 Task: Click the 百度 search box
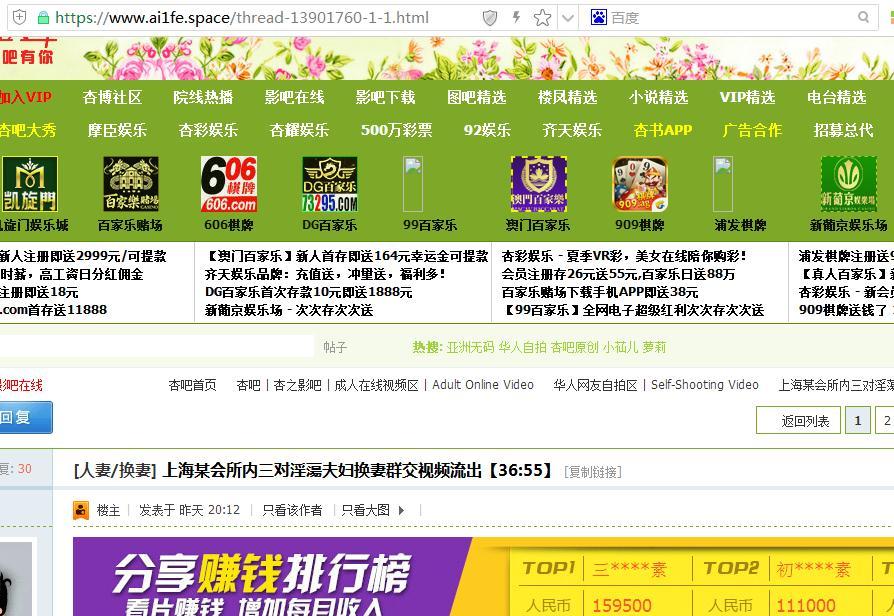pyautogui.click(x=730, y=18)
